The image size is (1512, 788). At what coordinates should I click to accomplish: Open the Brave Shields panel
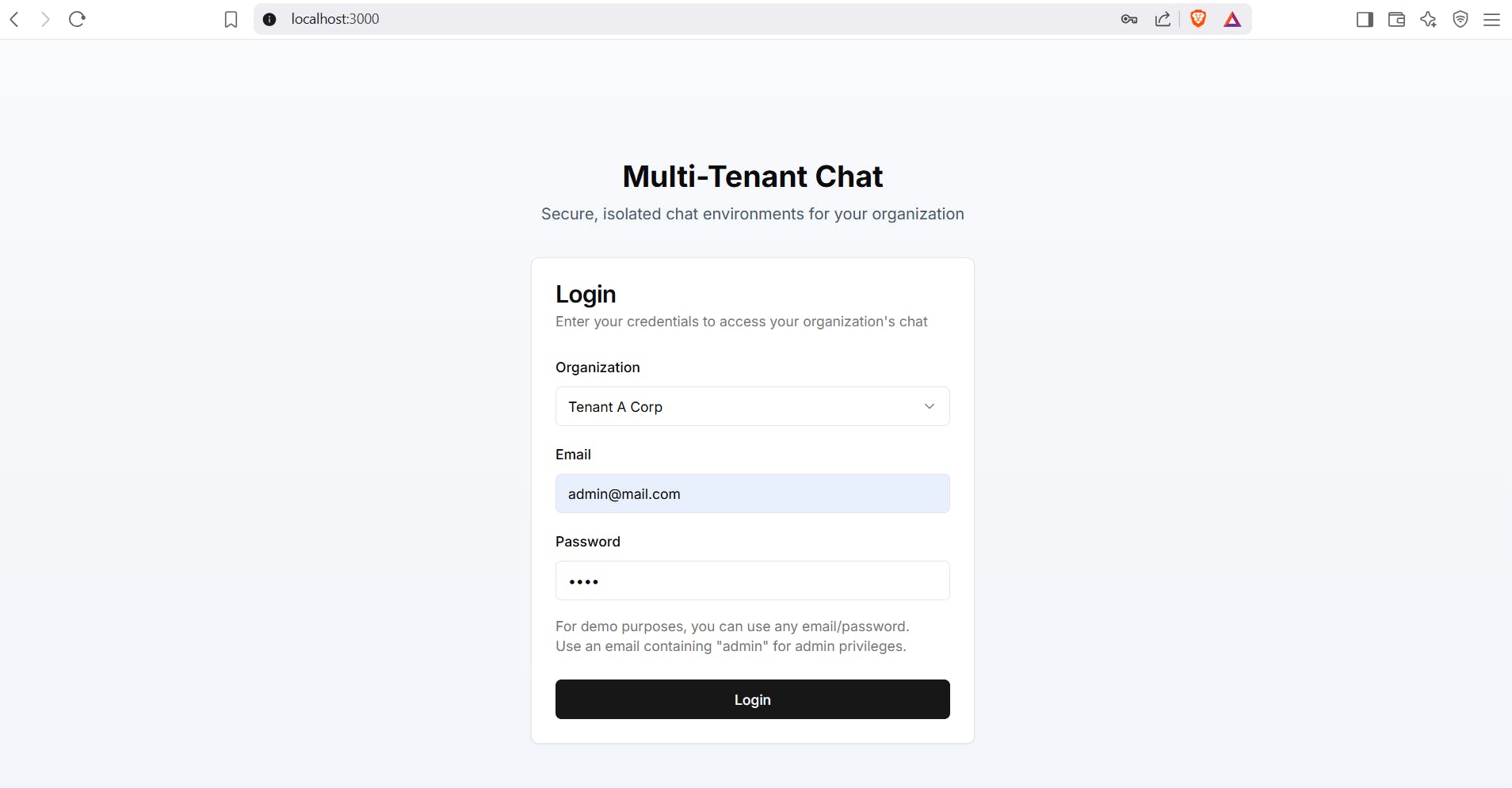1198,19
